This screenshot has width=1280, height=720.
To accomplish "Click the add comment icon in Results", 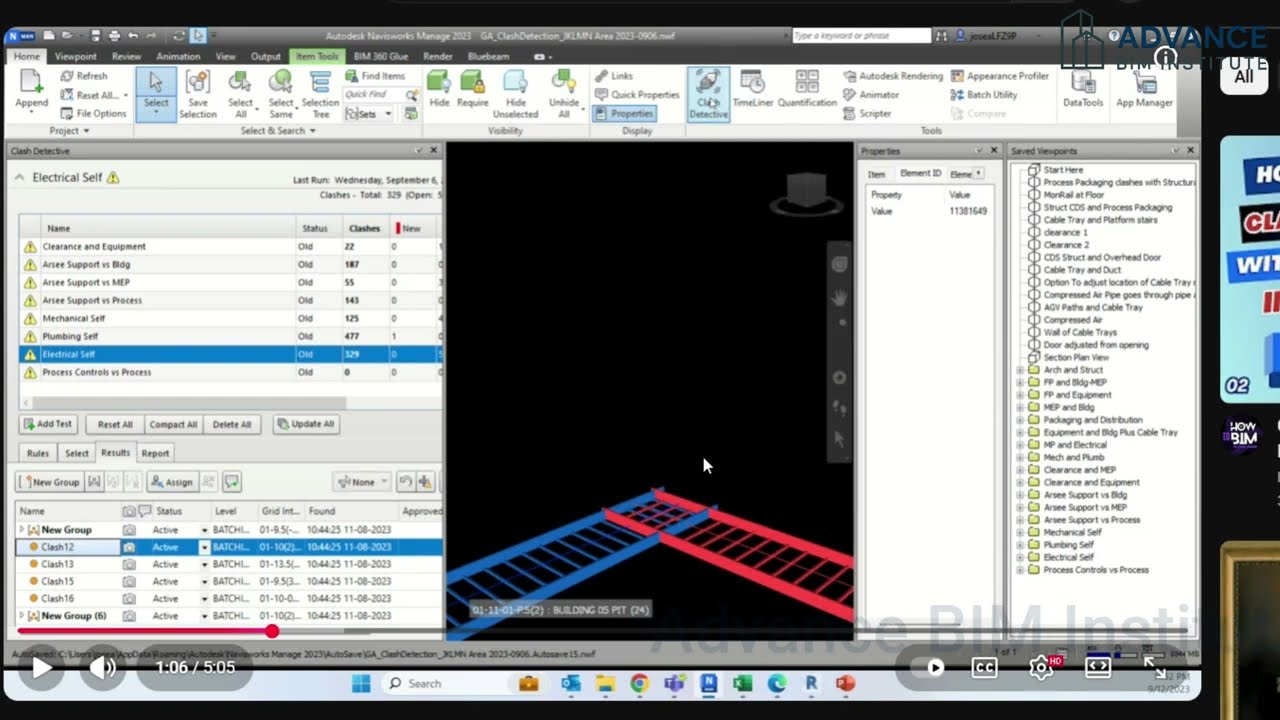I will tap(231, 482).
